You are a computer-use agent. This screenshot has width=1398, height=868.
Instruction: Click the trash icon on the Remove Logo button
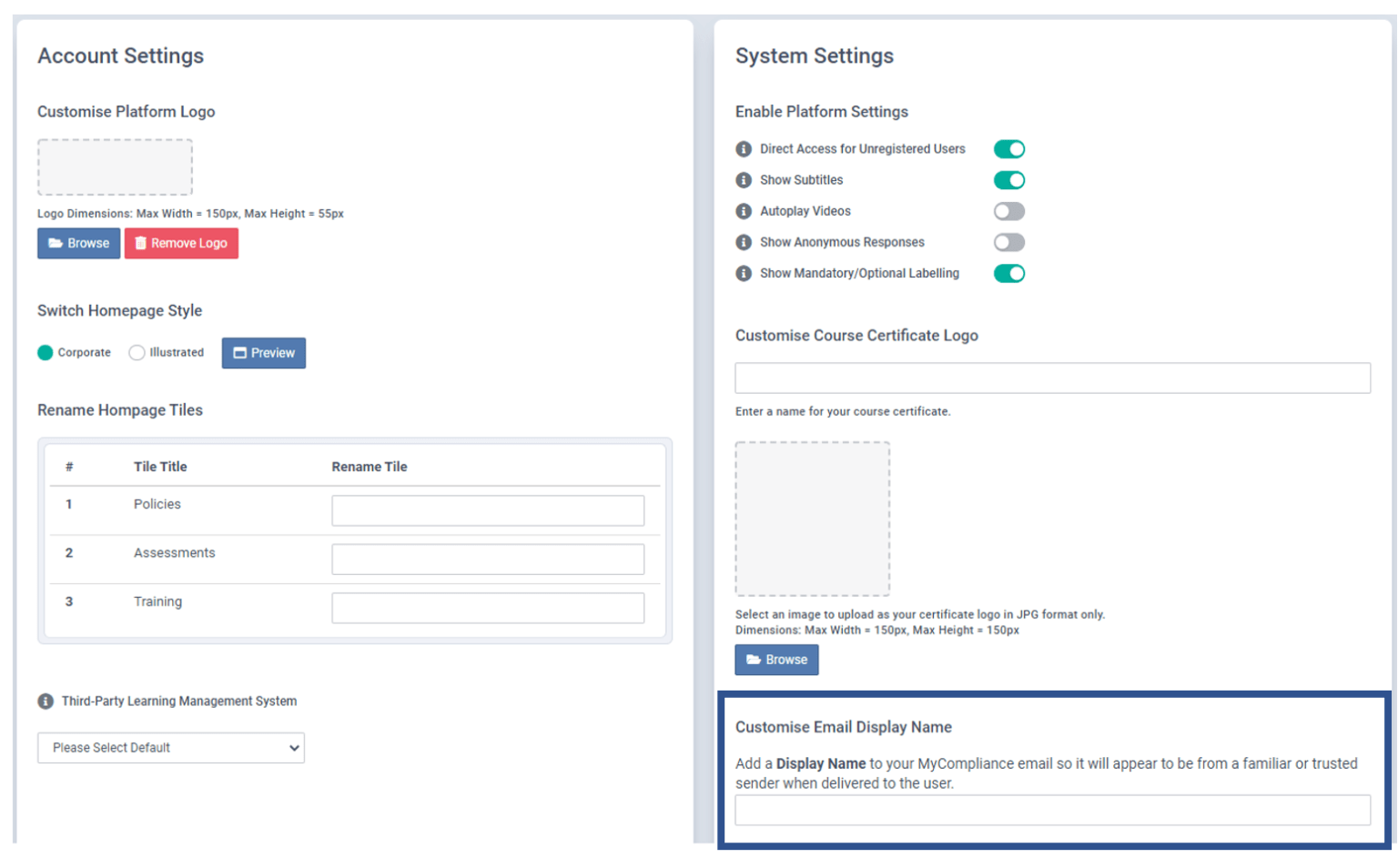point(141,243)
